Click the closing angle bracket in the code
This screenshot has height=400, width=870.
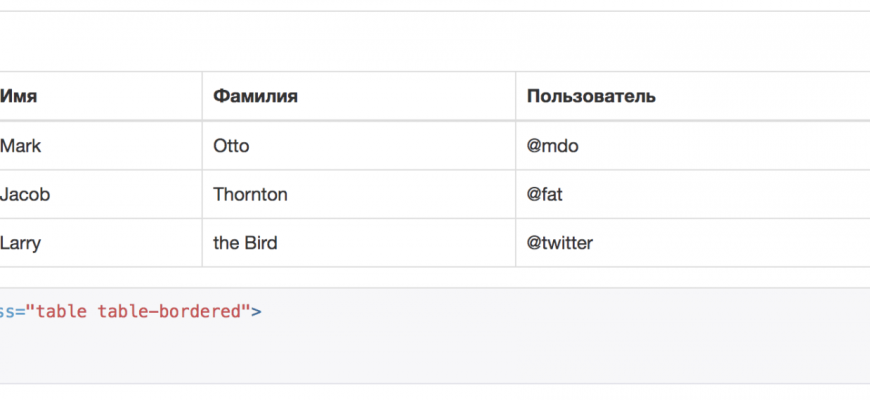(x=257, y=311)
